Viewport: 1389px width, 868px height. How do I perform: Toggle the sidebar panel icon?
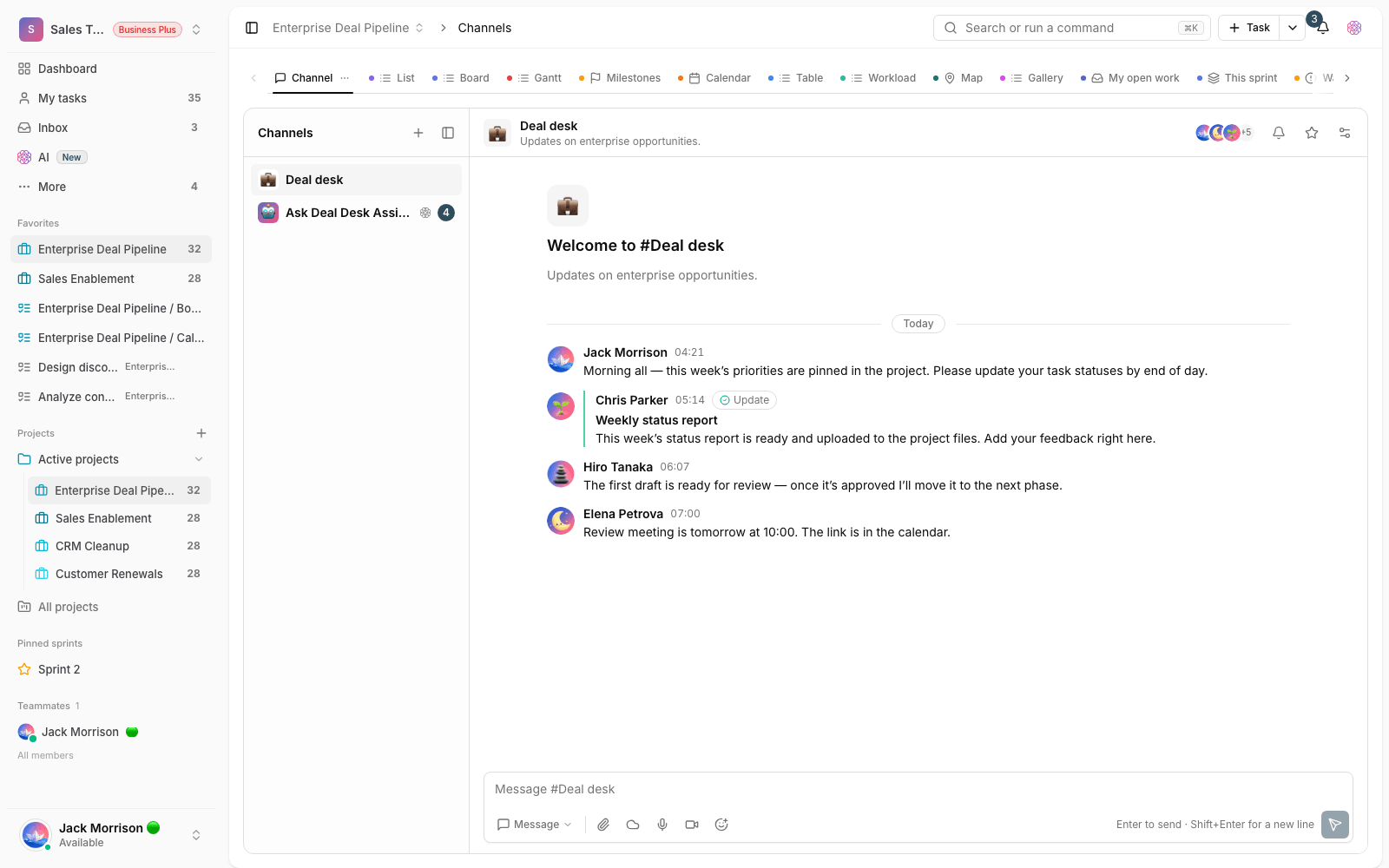[252, 28]
